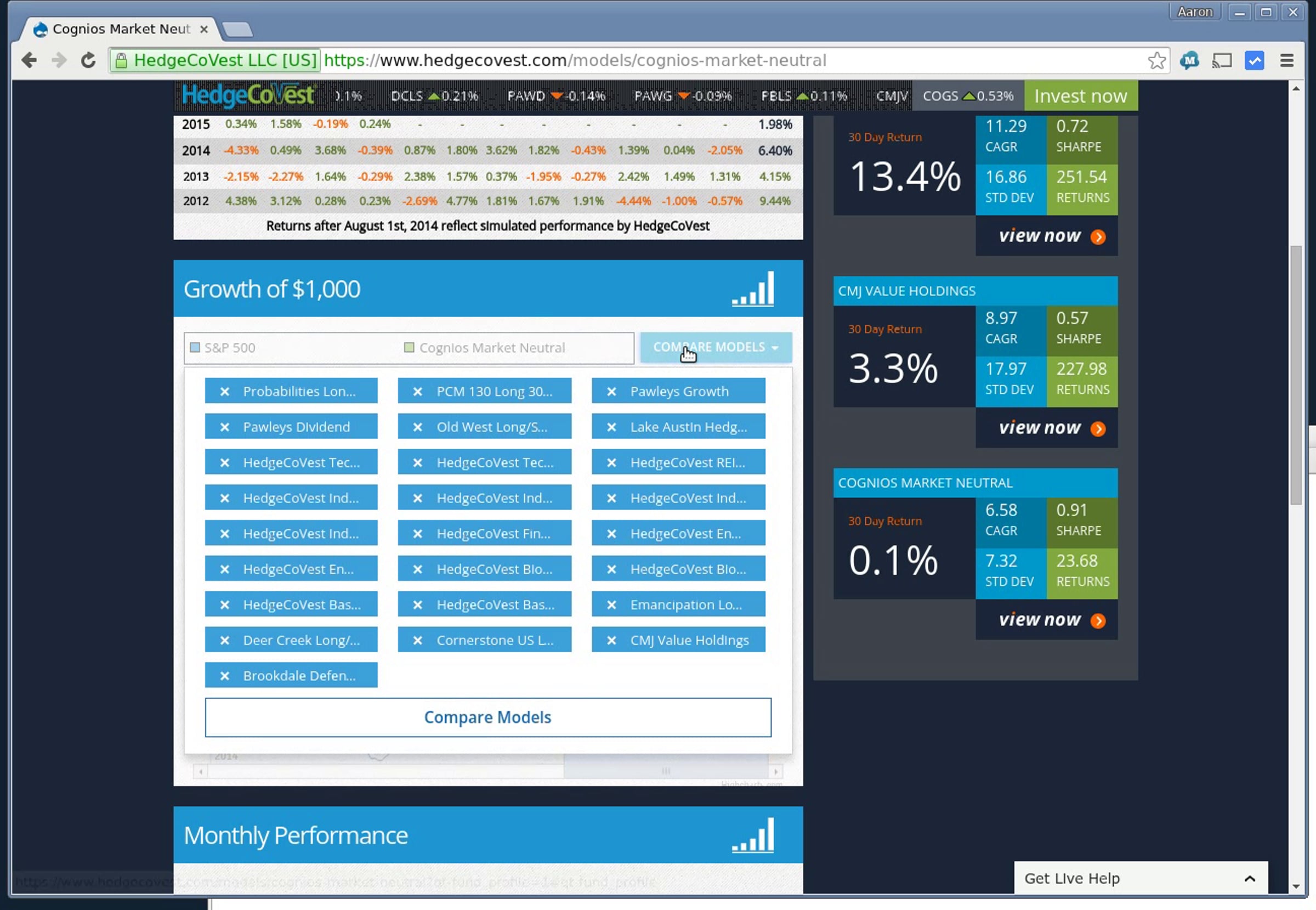Image resolution: width=1316 pixels, height=910 pixels.
Task: Click the COGS ticker item
Action: 967,96
